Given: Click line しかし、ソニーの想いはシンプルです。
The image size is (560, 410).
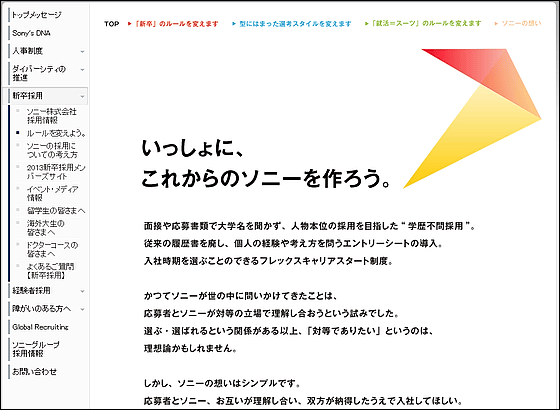Looking at the screenshot, I should [x=222, y=384].
